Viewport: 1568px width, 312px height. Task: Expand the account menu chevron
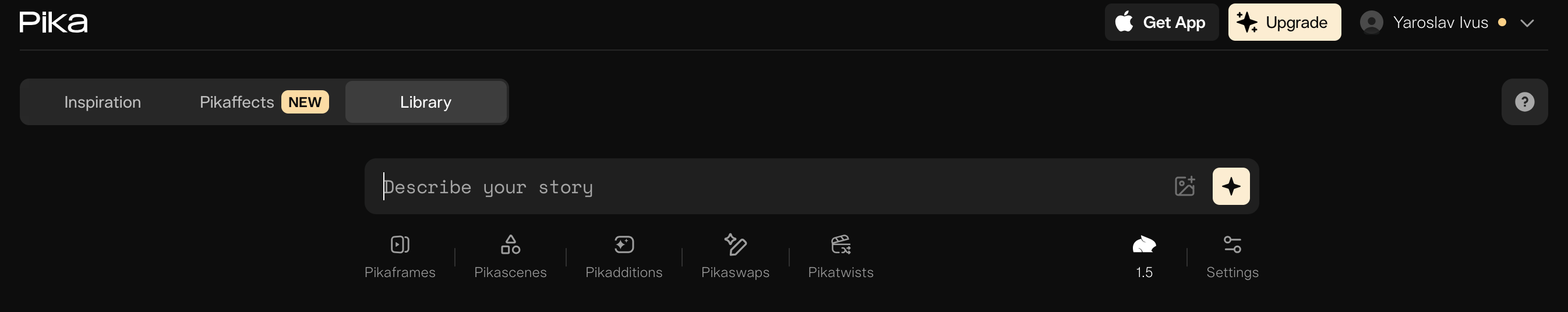pos(1527,23)
